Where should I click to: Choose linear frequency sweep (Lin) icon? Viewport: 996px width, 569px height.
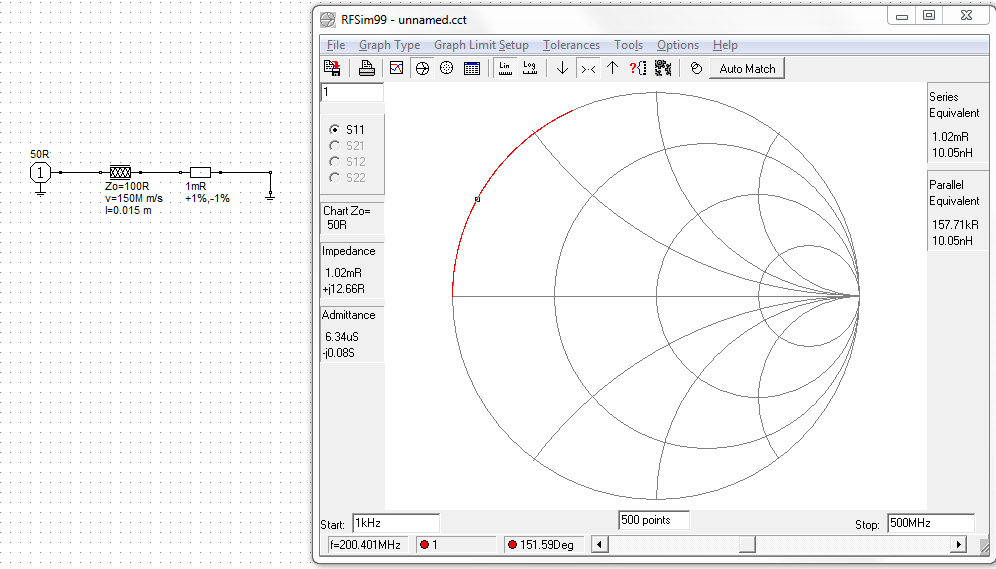(505, 68)
